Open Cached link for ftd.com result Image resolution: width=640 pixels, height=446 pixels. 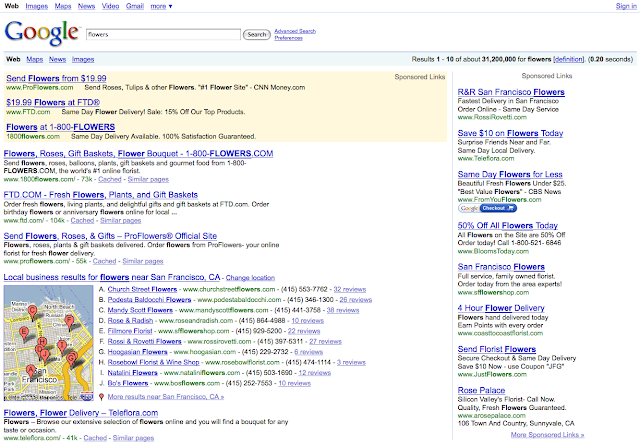[82, 220]
